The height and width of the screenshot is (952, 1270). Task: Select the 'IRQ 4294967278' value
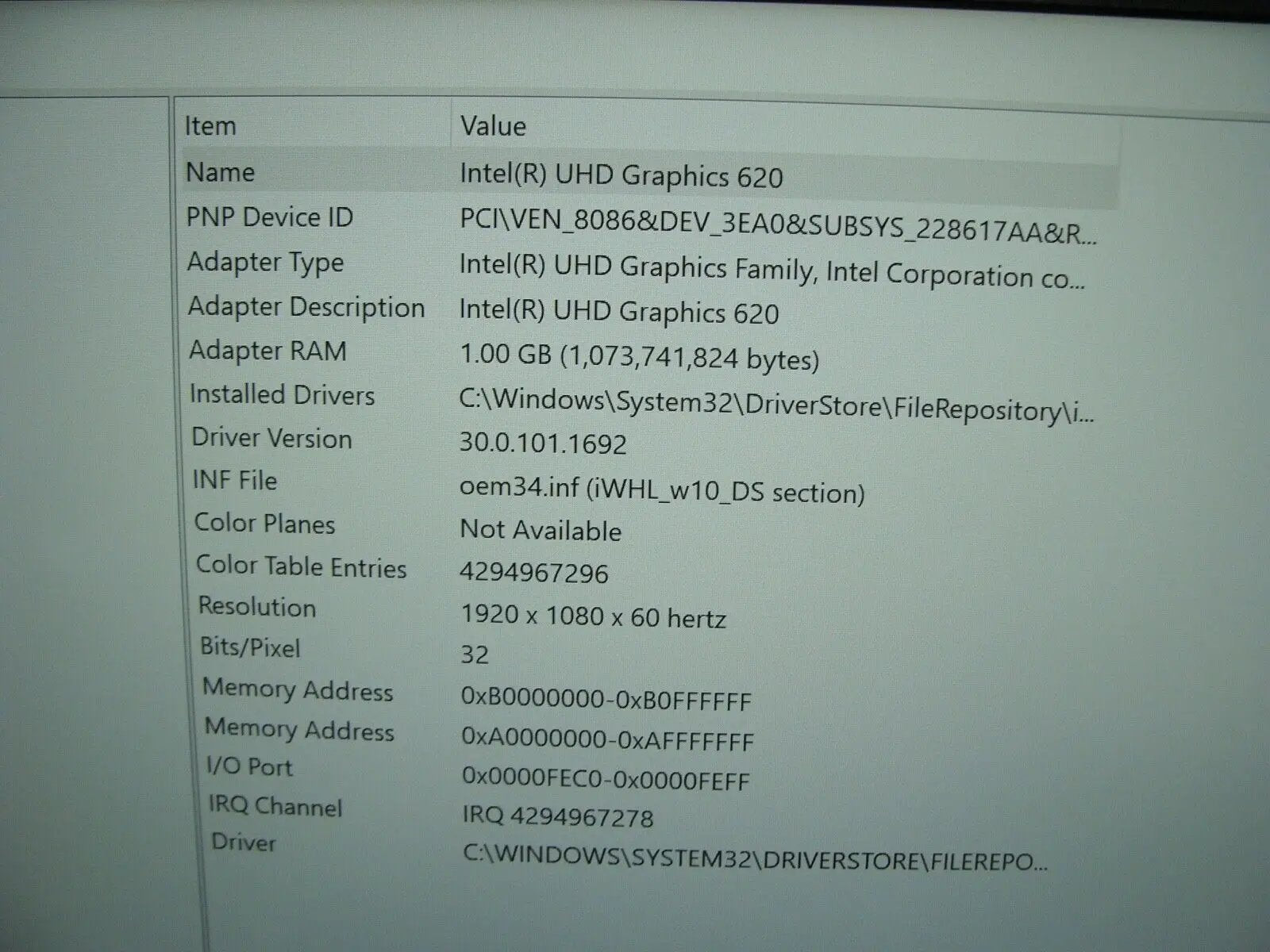pyautogui.click(x=558, y=816)
